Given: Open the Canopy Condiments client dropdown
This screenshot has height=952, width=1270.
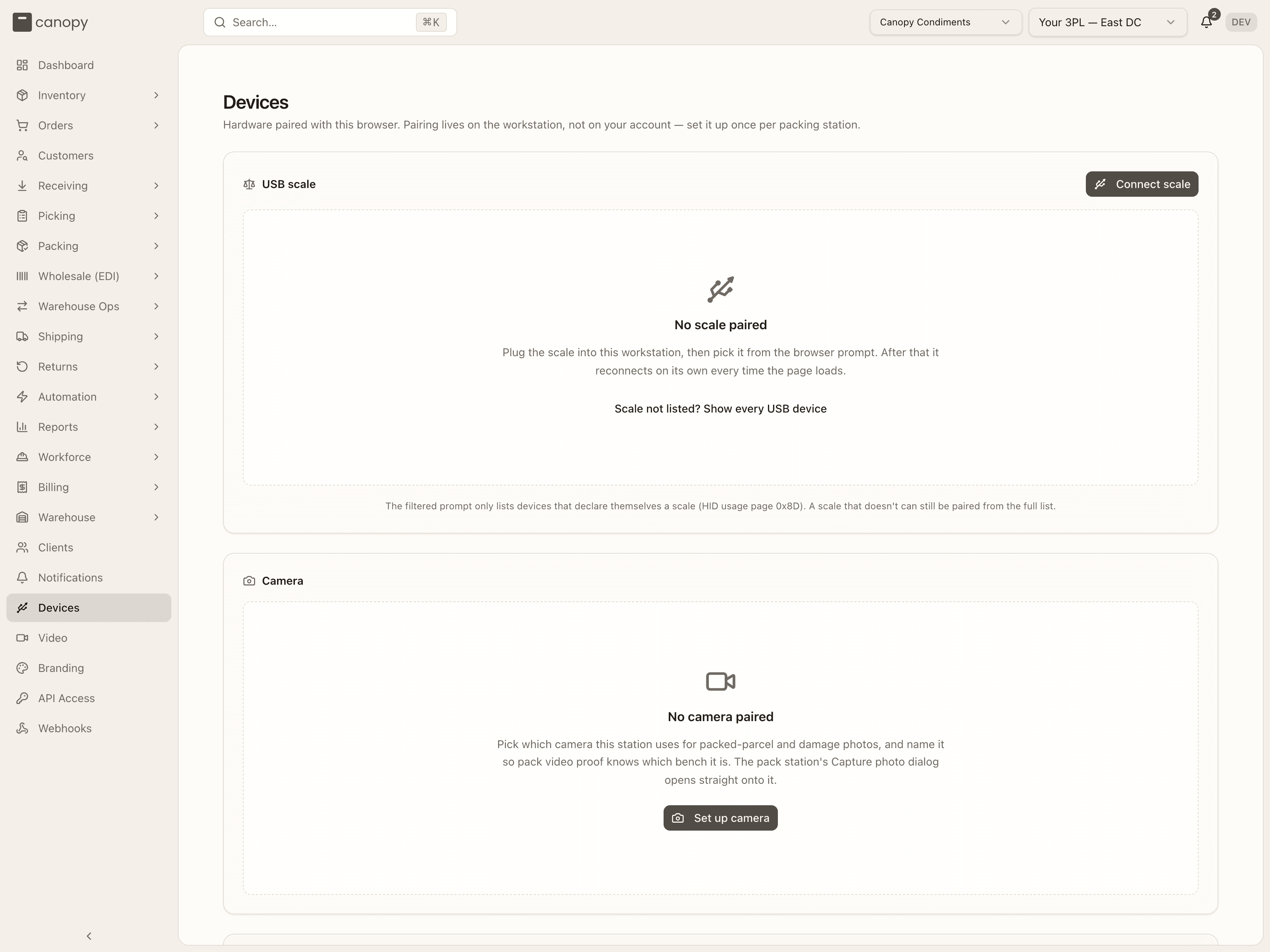Looking at the screenshot, I should [945, 22].
